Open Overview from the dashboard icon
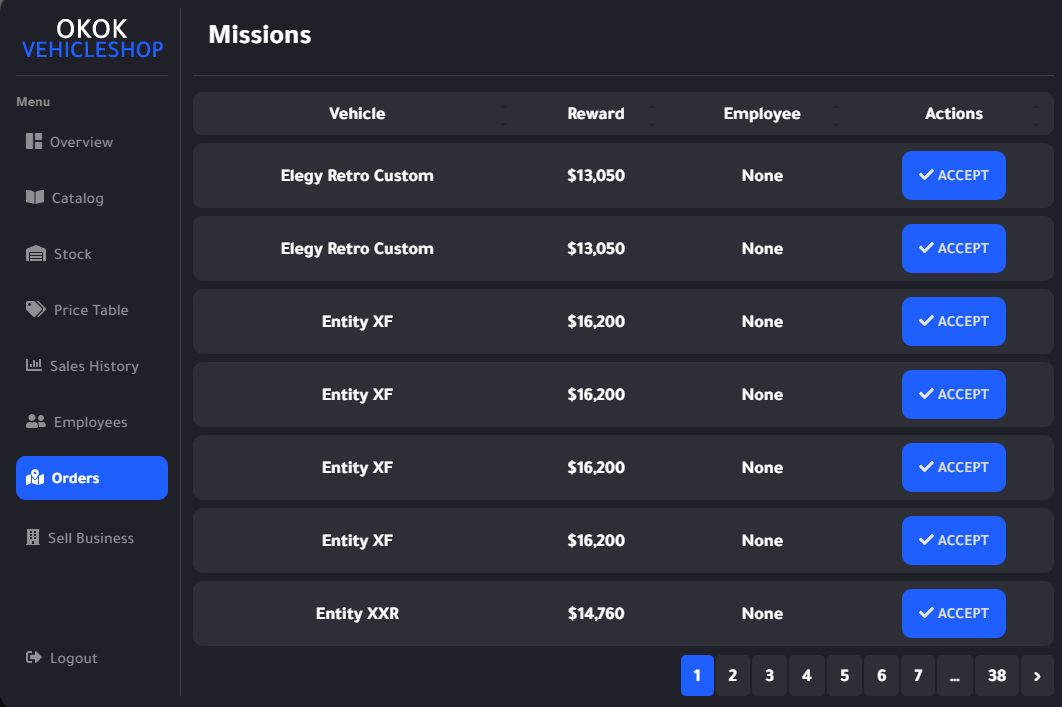 [x=34, y=142]
